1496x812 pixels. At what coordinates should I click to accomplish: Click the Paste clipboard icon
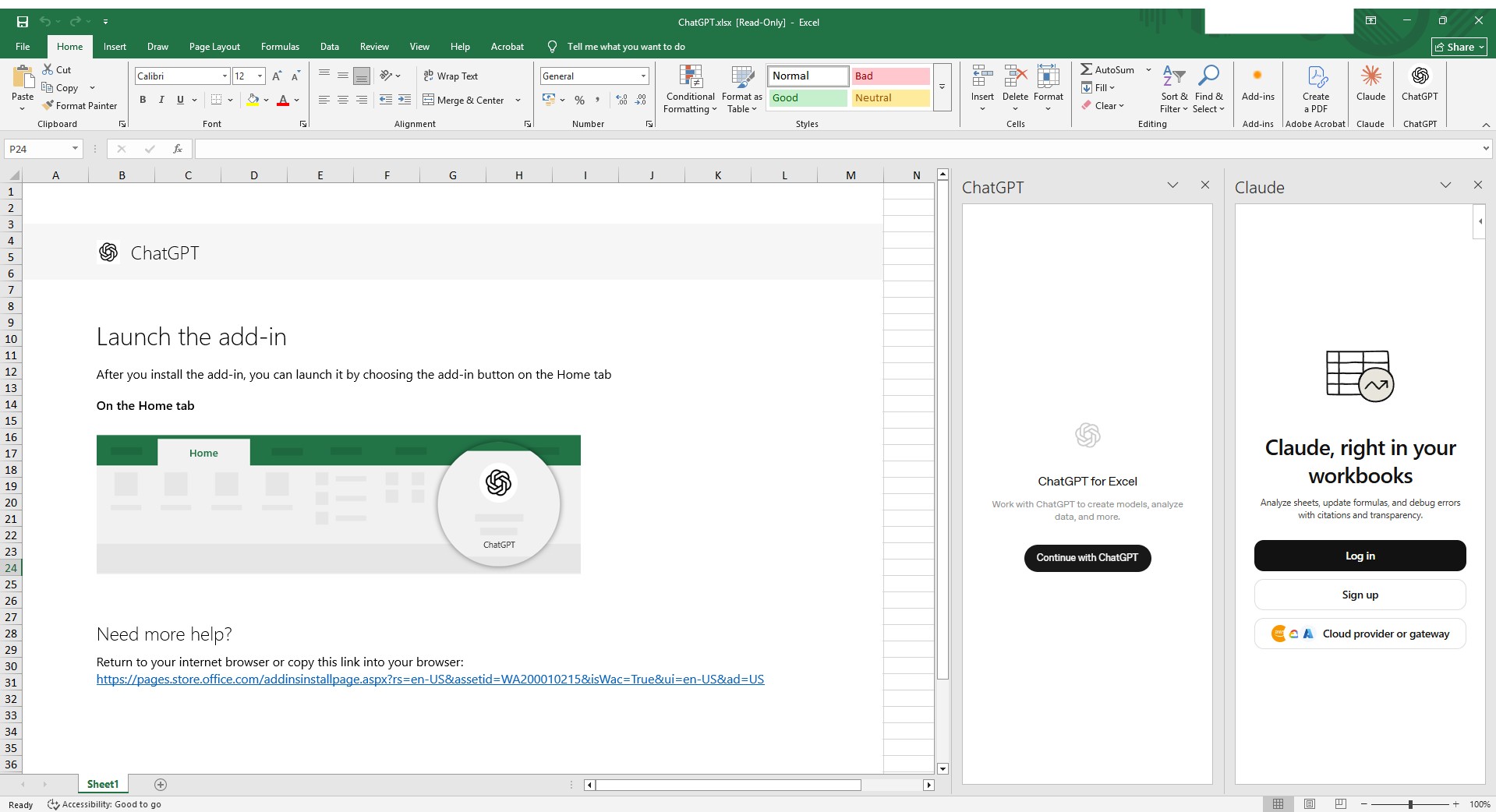(x=23, y=77)
